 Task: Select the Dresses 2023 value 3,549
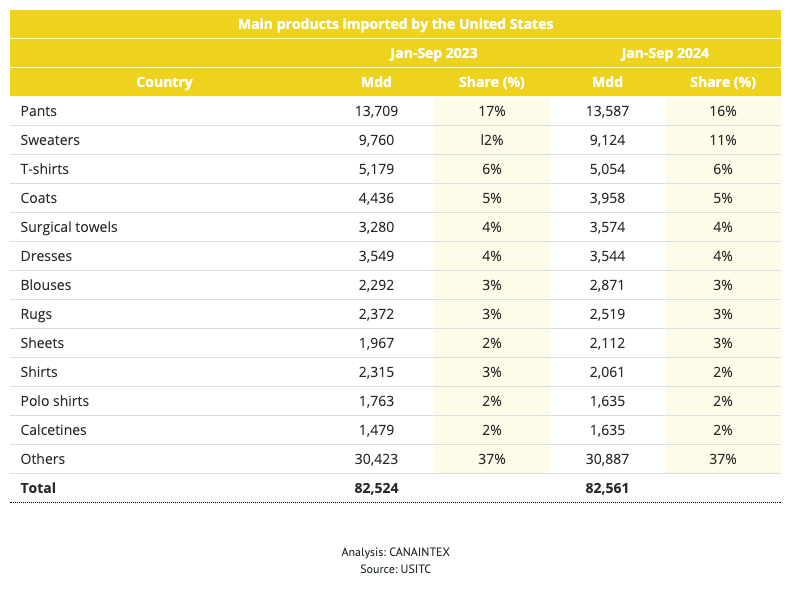(376, 256)
